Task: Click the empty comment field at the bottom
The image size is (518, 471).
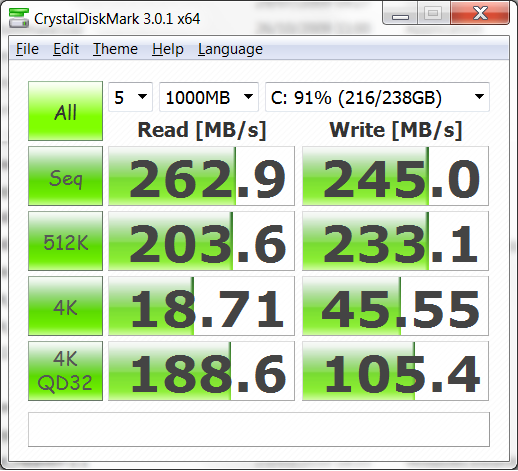Action: coord(259,429)
